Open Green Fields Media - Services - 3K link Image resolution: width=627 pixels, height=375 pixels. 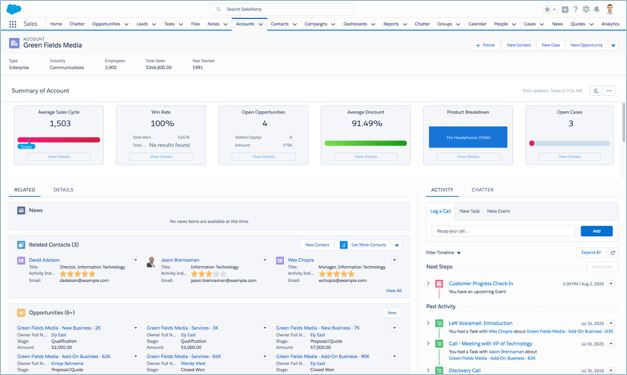pyautogui.click(x=182, y=328)
